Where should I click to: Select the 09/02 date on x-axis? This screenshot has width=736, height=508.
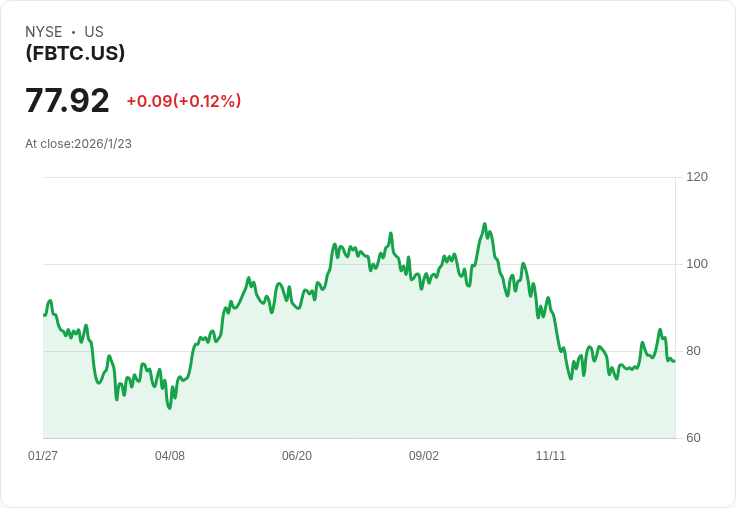[424, 456]
